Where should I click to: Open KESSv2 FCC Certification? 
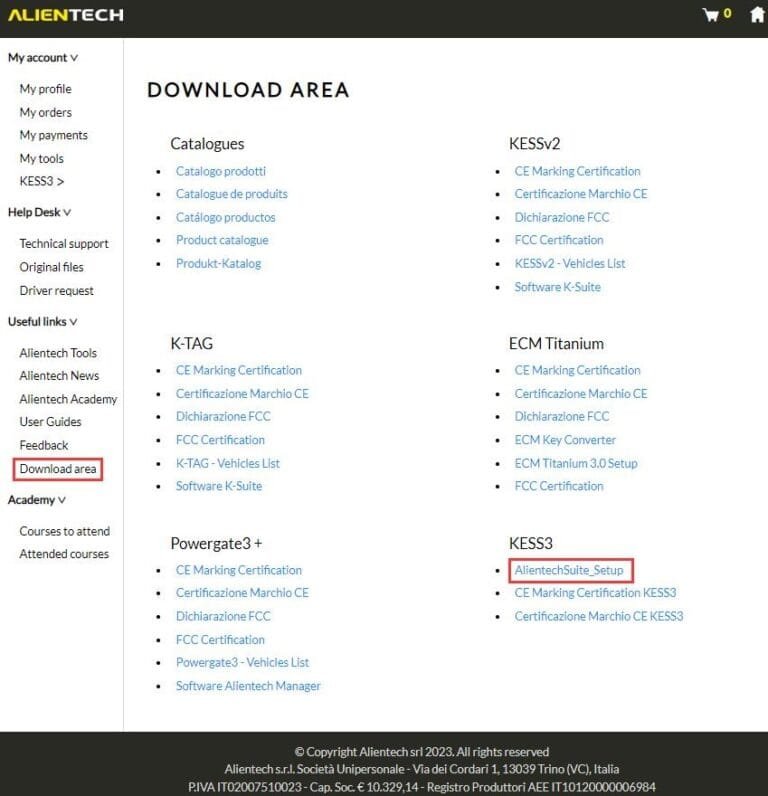click(559, 240)
